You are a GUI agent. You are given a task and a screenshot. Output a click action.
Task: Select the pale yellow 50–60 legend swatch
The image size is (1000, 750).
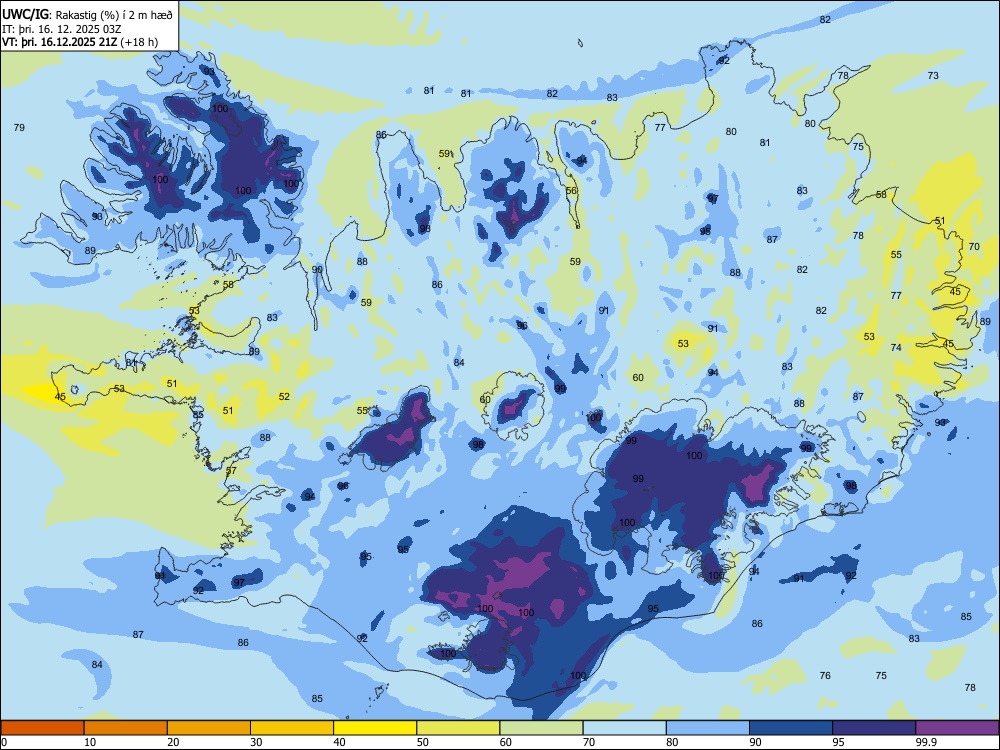click(458, 728)
